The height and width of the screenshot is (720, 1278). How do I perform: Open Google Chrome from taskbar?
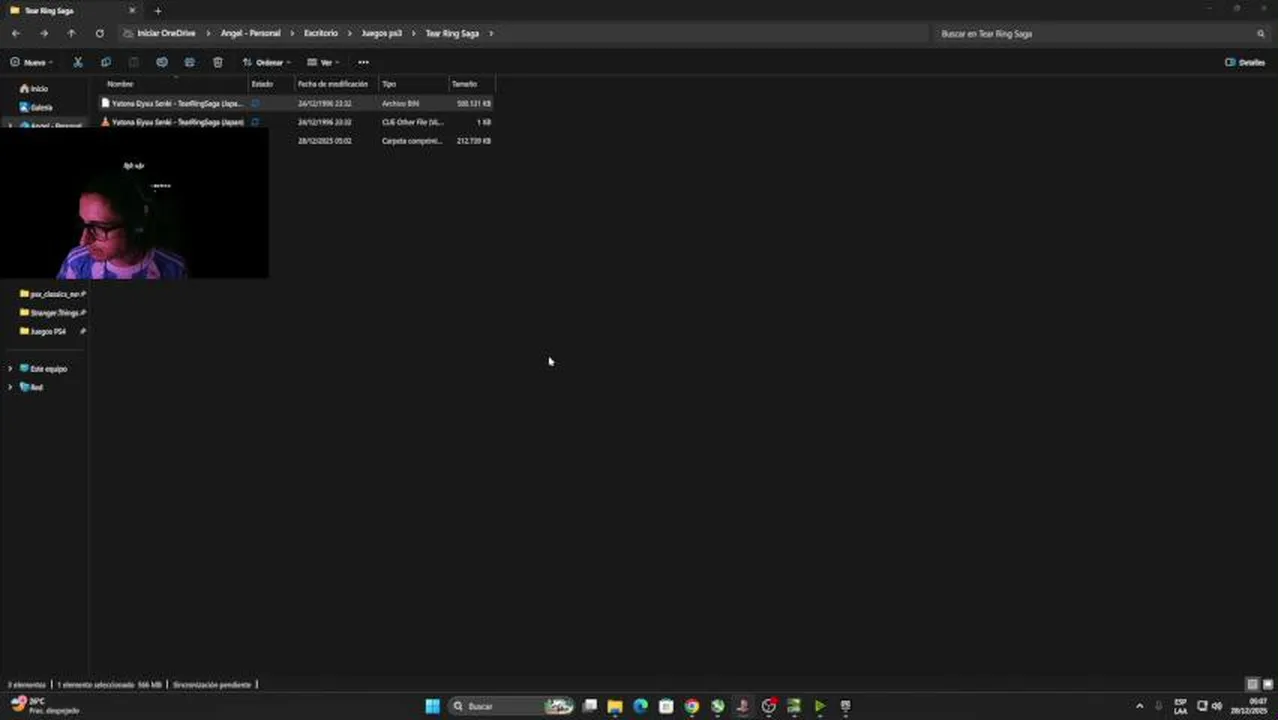tap(691, 706)
